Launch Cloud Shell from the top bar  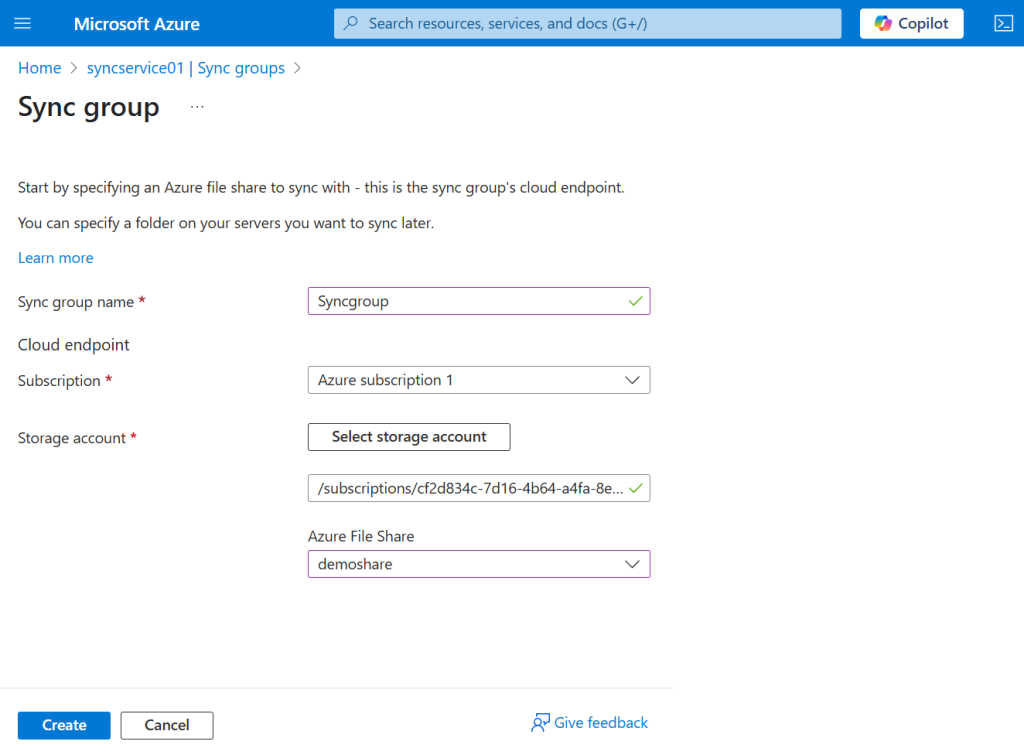1003,24
